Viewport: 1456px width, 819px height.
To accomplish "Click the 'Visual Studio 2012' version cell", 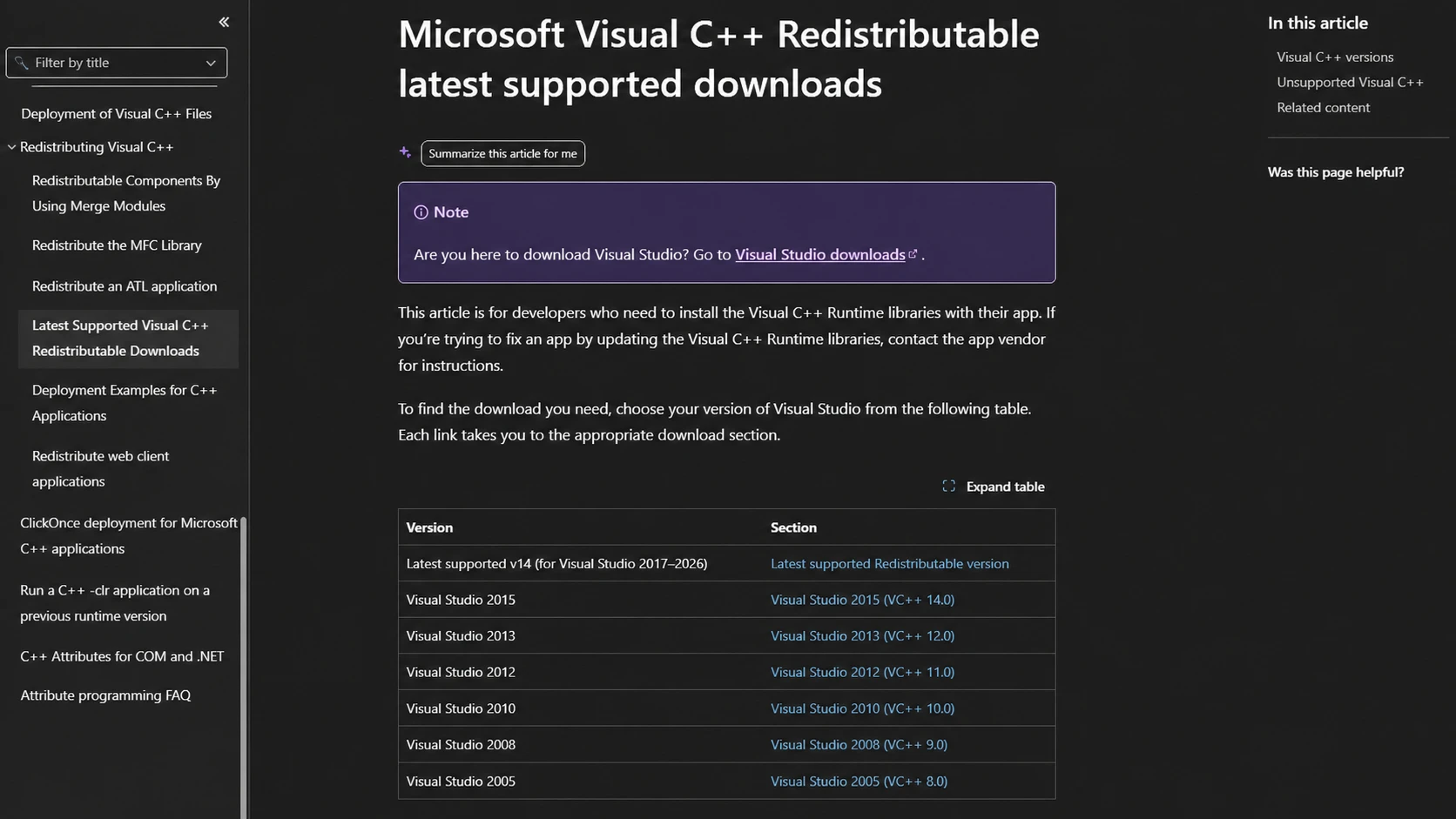I will pyautogui.click(x=461, y=672).
